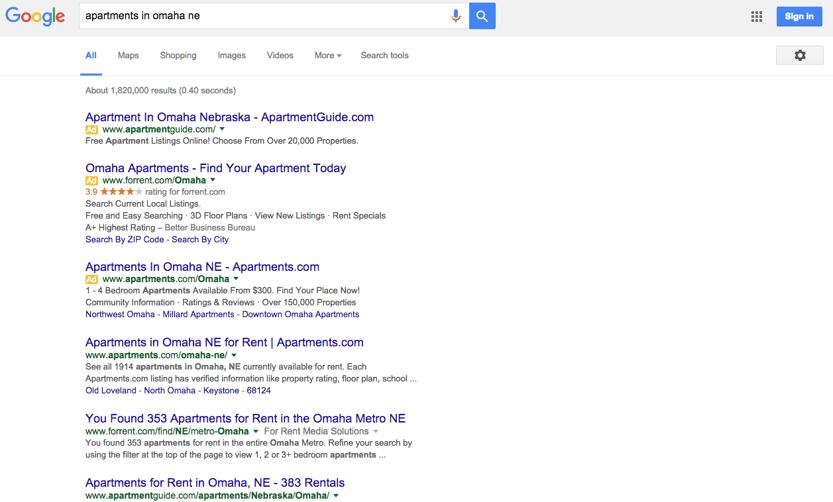Click About 1,820,000 results text

click(160, 91)
